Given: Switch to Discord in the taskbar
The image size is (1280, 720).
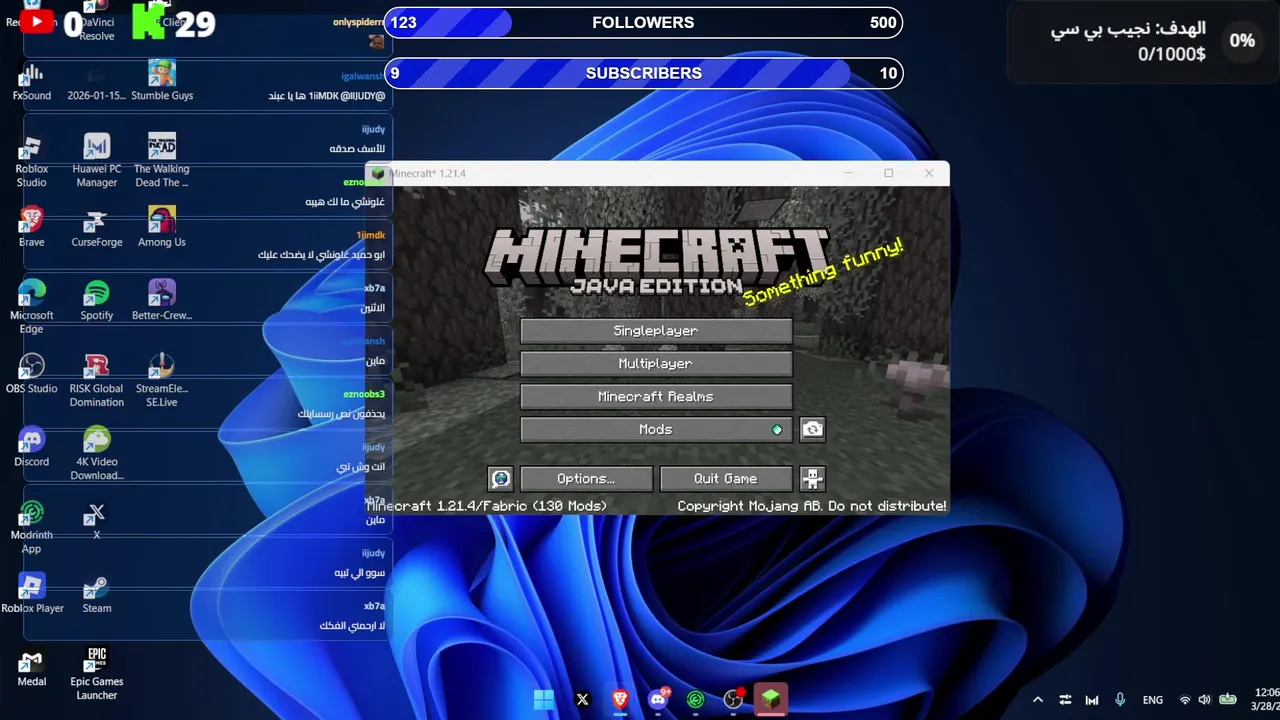Looking at the screenshot, I should point(658,699).
